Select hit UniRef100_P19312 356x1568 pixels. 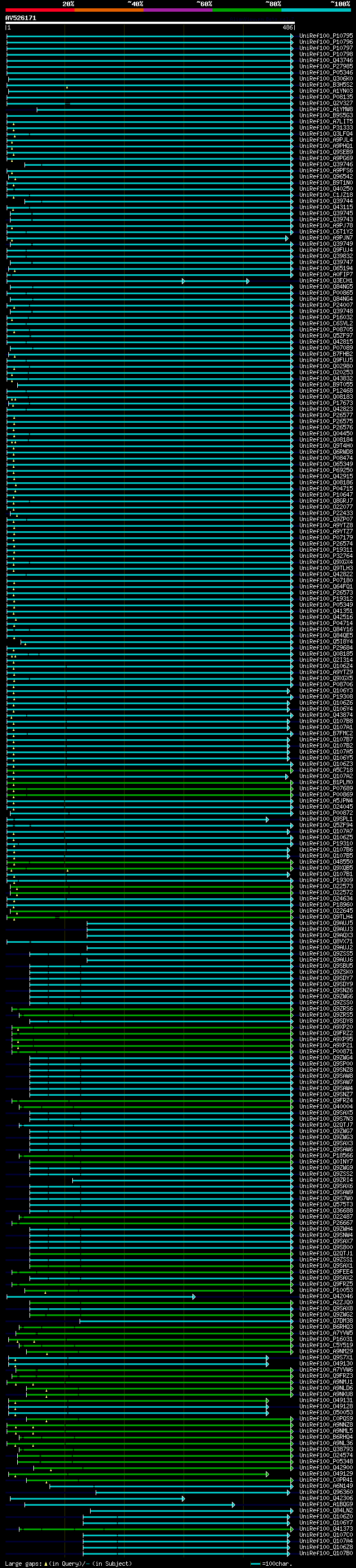pyautogui.click(x=325, y=599)
